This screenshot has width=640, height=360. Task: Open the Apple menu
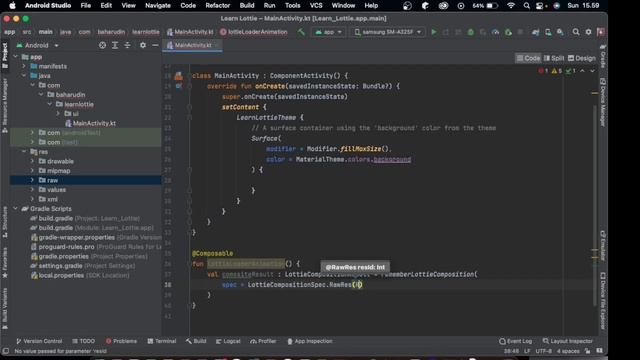[x=12, y=6]
